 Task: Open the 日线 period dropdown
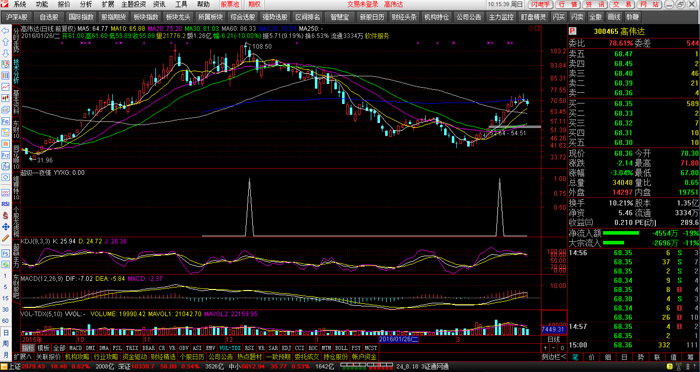tap(554, 339)
